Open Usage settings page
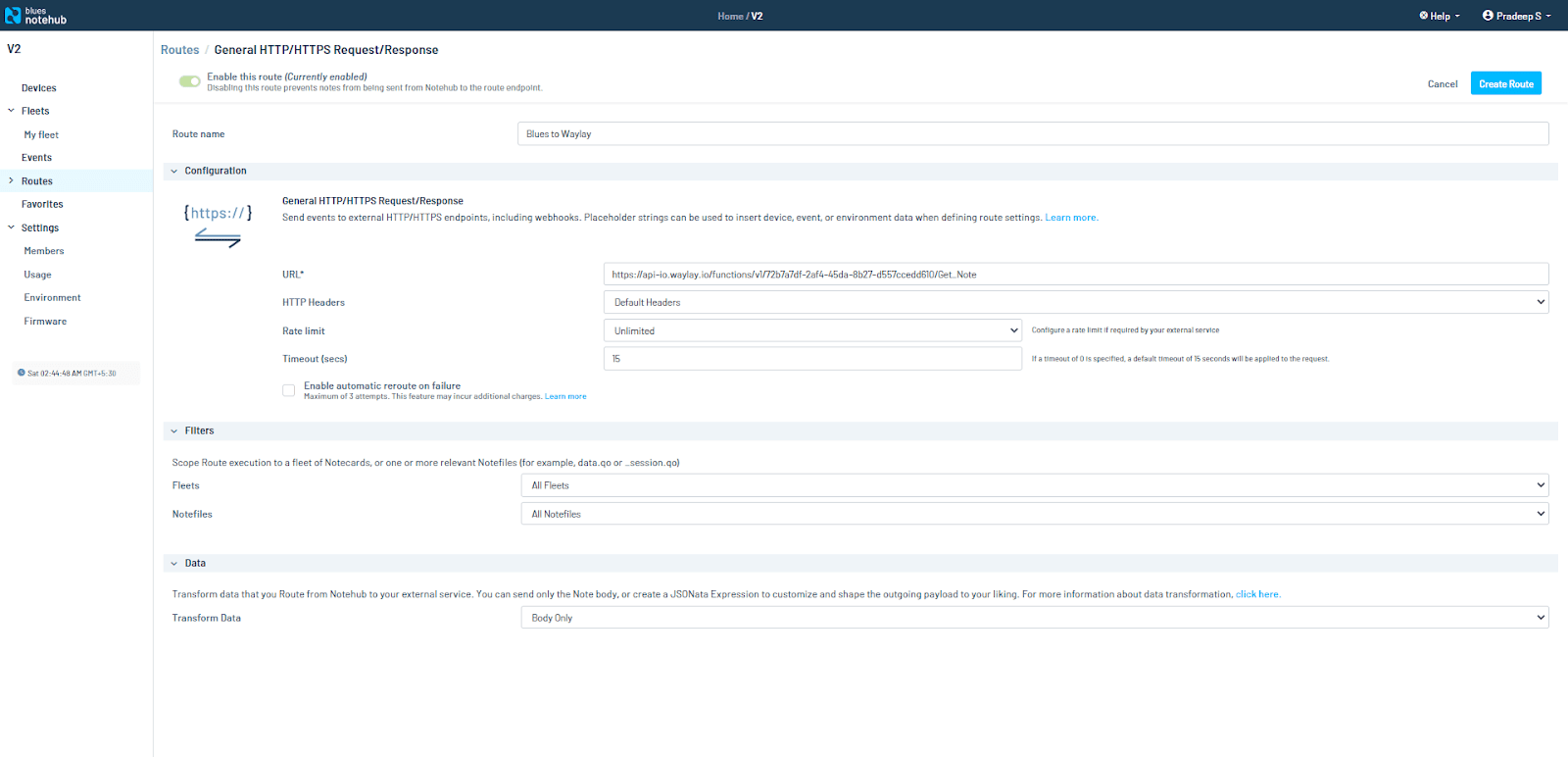 coord(37,275)
